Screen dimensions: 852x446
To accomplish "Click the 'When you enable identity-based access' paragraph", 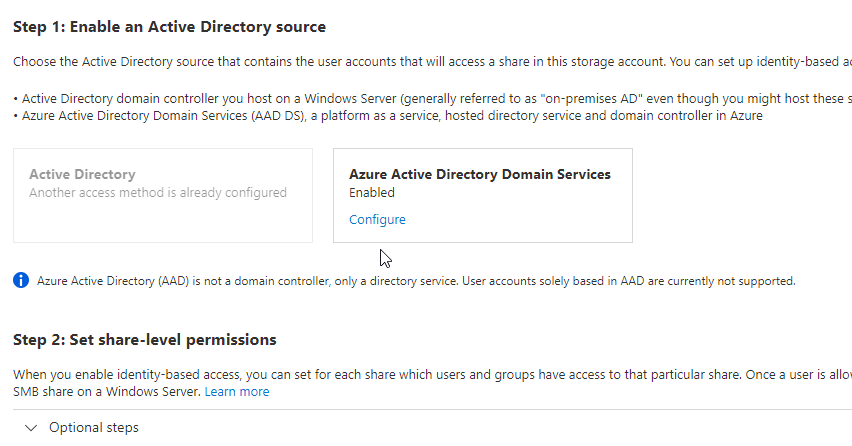I will tap(433, 383).
